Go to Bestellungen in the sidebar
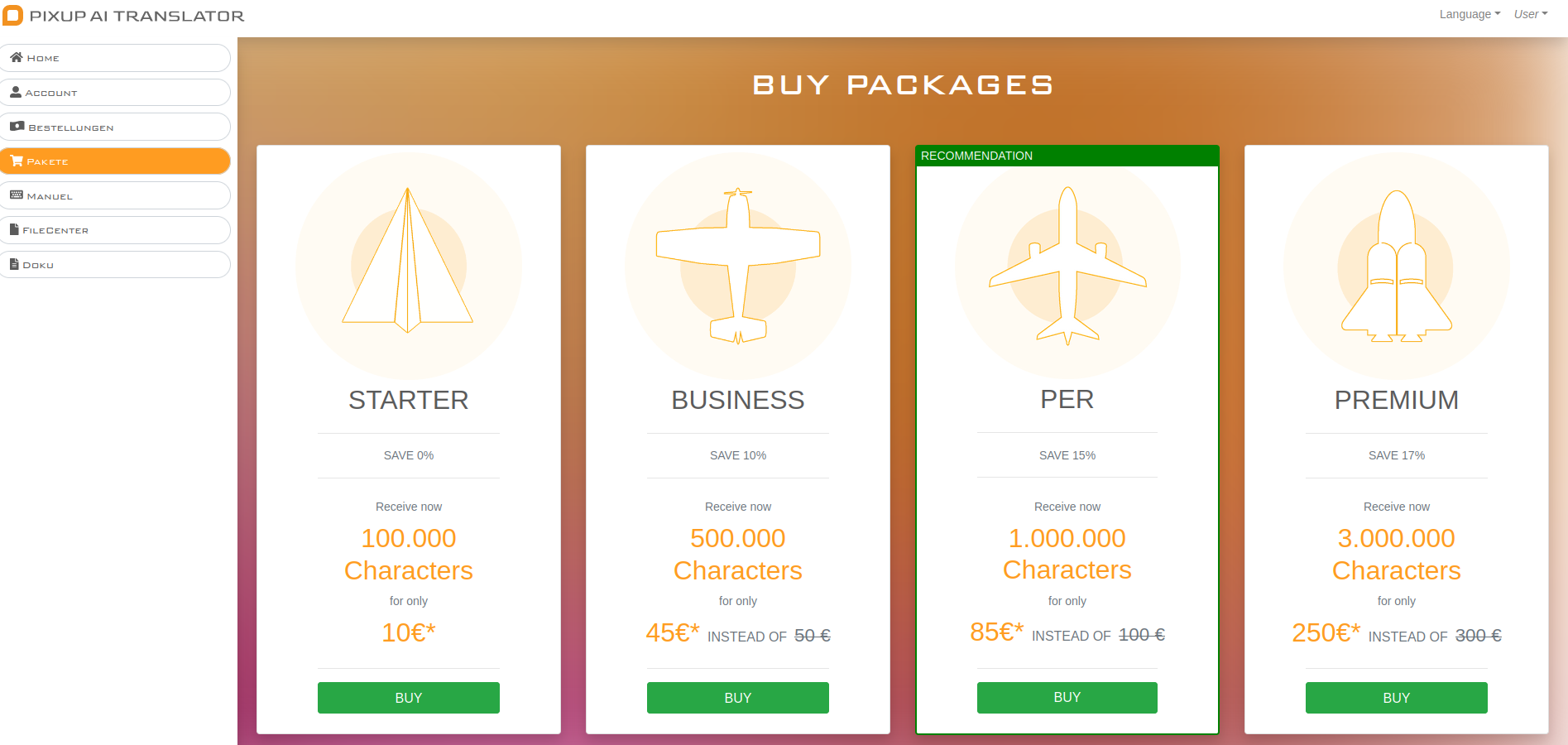This screenshot has width=1568, height=745. tap(115, 127)
